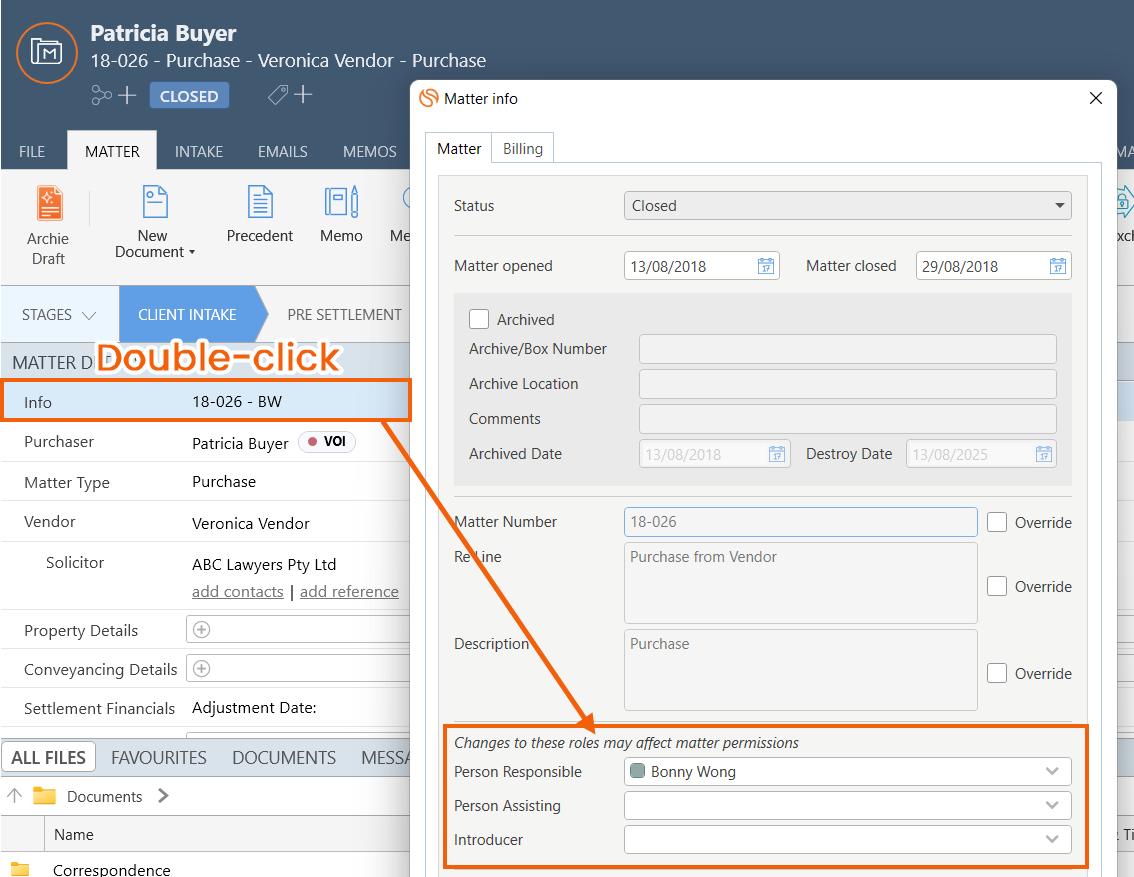Click the Matter info dialog logo icon
The width and height of the screenshot is (1134, 877).
click(429, 98)
